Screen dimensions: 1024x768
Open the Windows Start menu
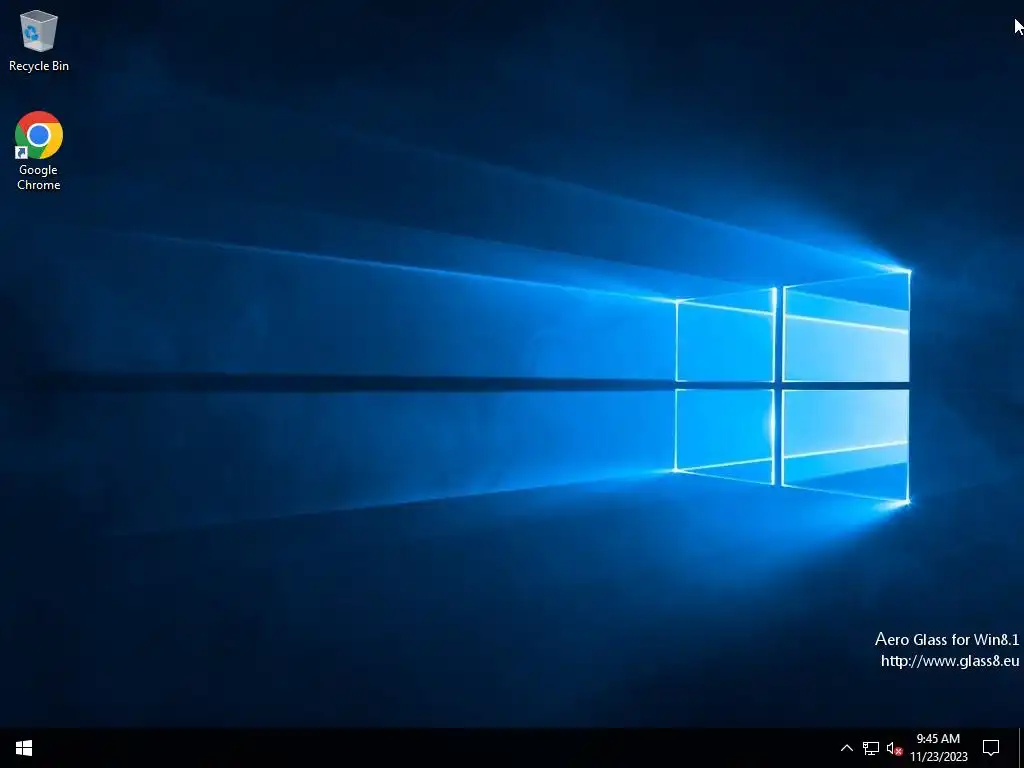coord(24,748)
